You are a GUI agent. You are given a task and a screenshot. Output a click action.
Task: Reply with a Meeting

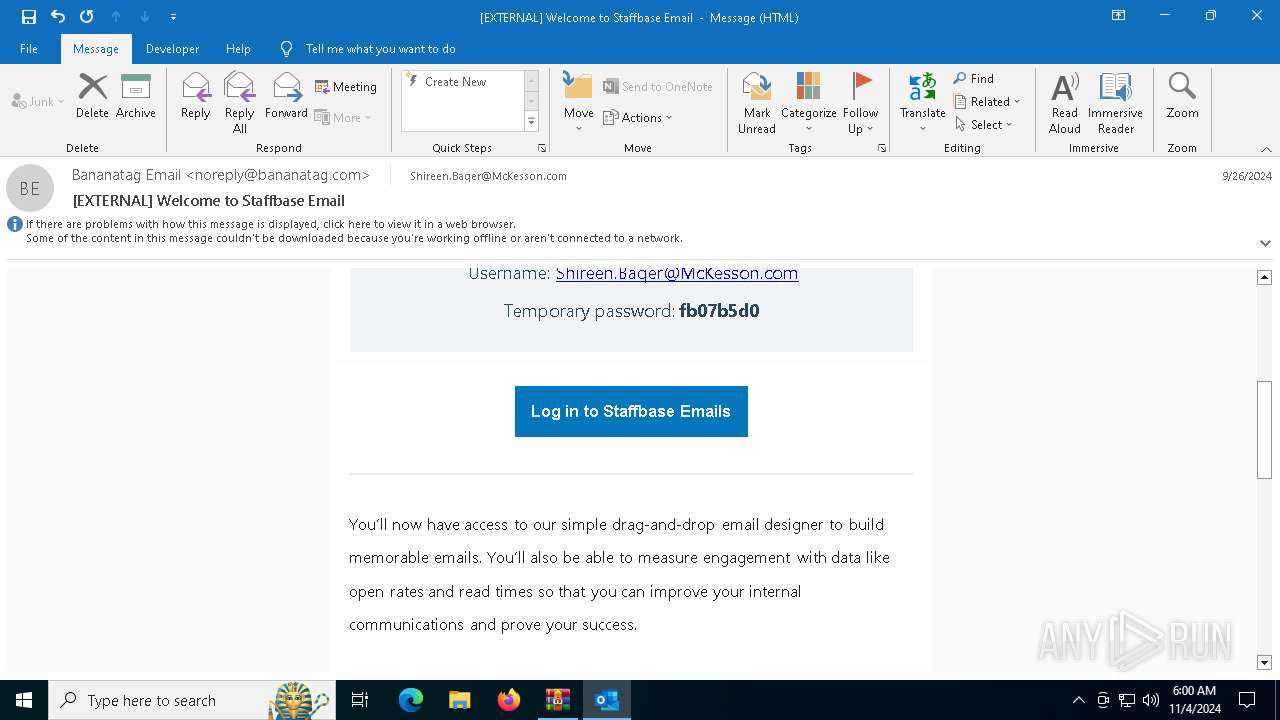click(346, 87)
